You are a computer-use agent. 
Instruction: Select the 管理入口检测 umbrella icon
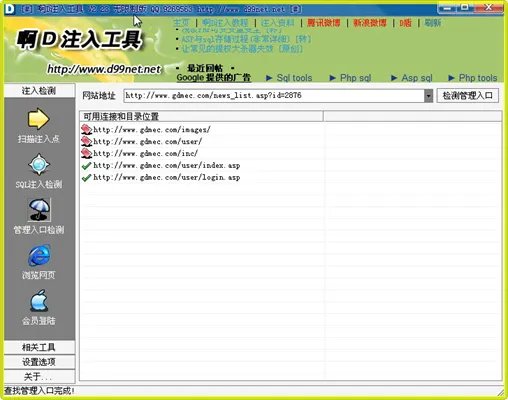coord(39,210)
